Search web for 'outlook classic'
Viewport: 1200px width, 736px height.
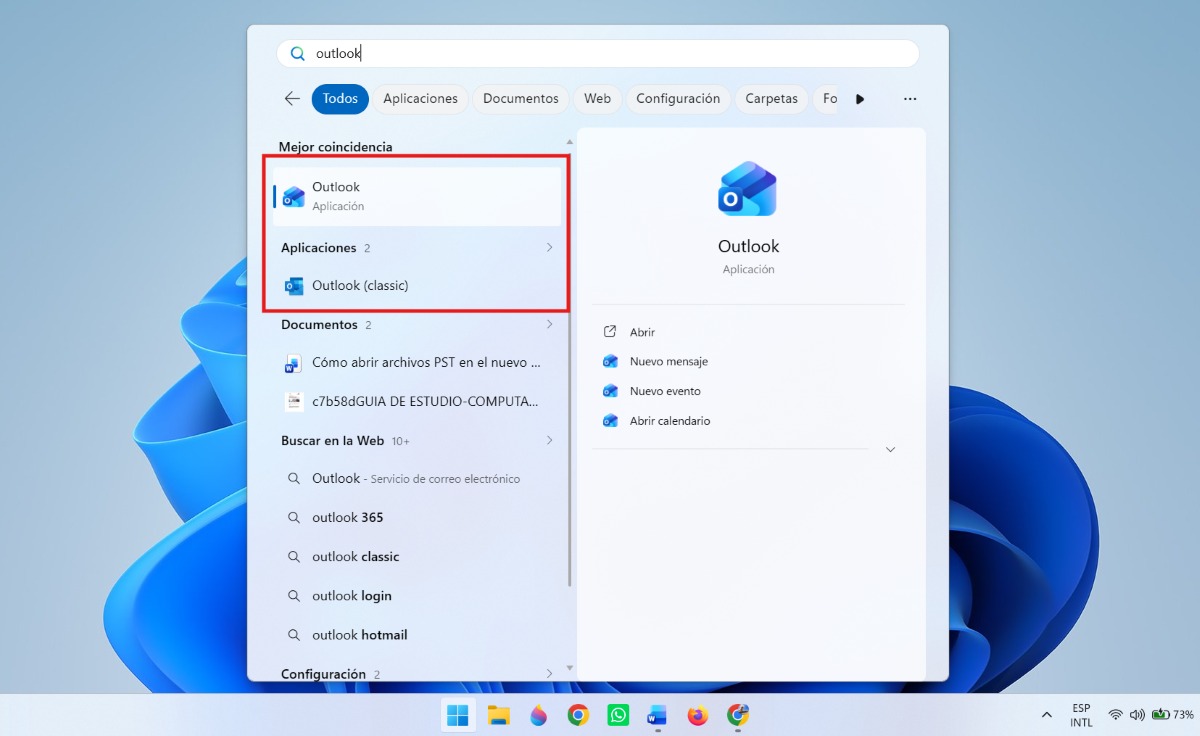[418, 557]
